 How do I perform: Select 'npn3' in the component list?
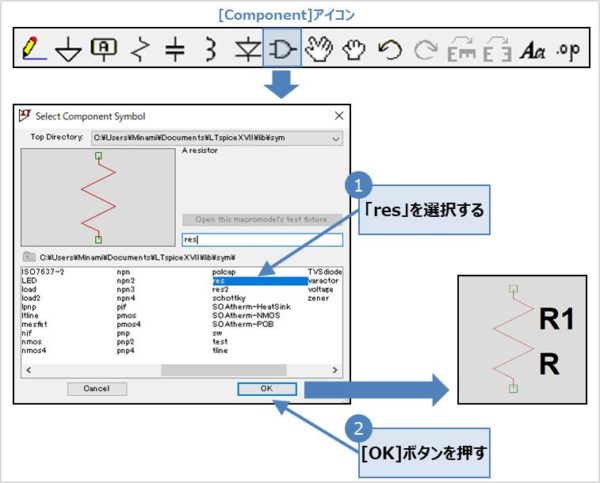point(126,290)
